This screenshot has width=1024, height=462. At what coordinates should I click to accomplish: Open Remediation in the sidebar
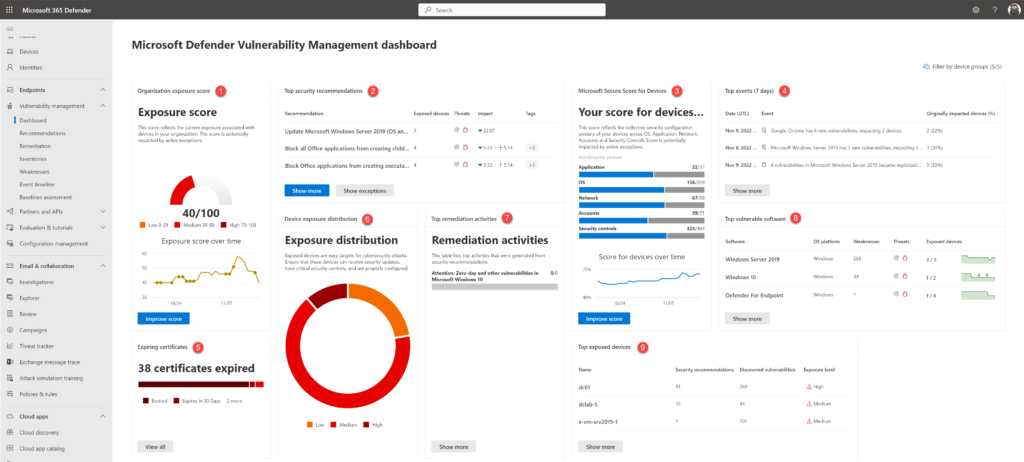coord(35,146)
